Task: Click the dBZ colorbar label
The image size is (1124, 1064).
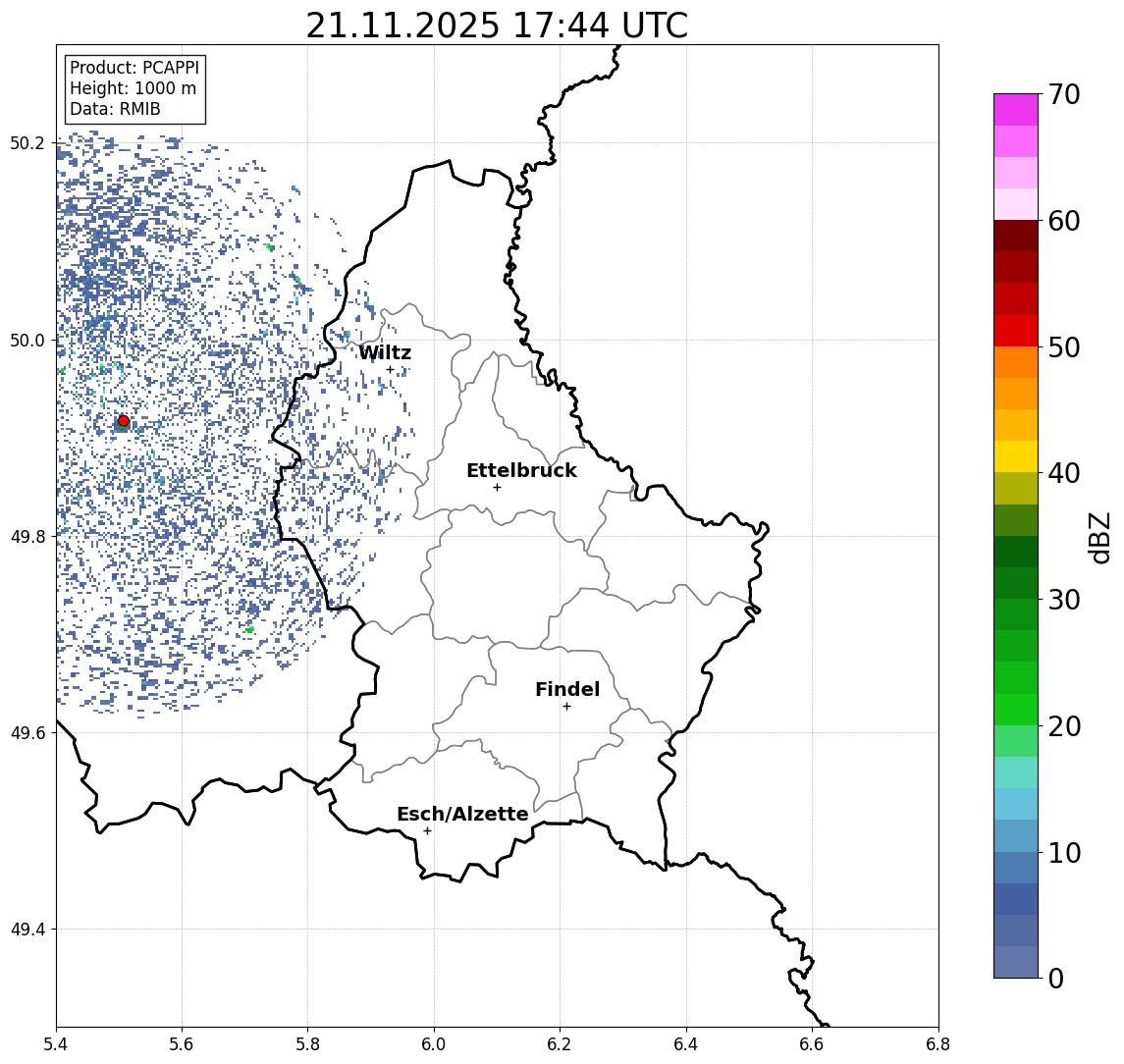Action: pos(1098,538)
